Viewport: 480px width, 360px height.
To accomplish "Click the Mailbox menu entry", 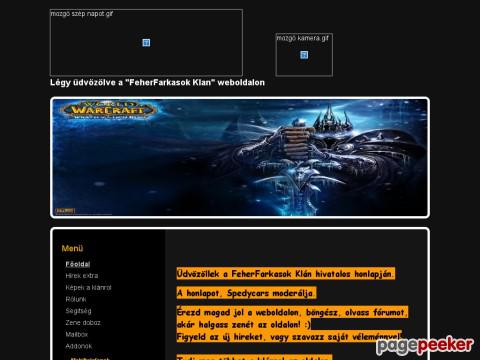I will pos(77,334).
